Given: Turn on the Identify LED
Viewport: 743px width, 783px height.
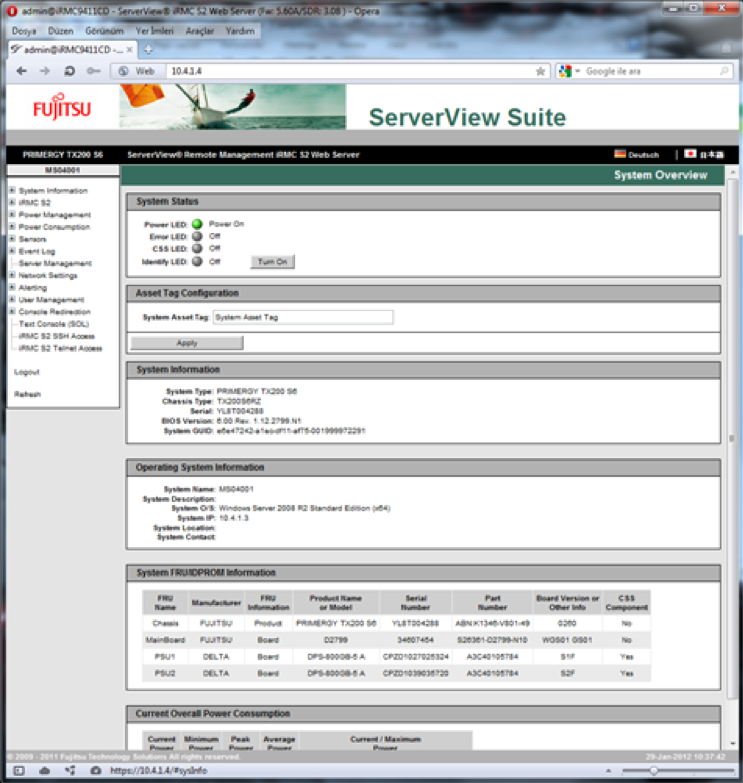Looking at the screenshot, I should (x=273, y=262).
